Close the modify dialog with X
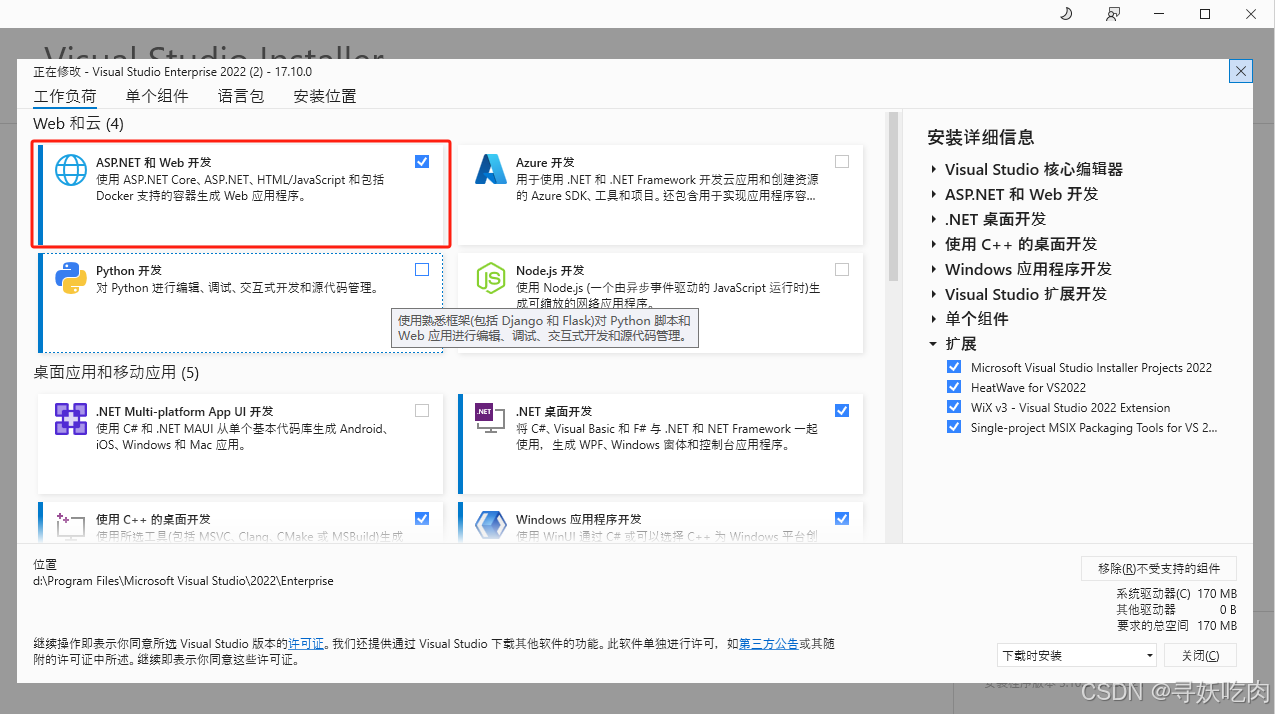The height and width of the screenshot is (714, 1275). click(x=1240, y=71)
